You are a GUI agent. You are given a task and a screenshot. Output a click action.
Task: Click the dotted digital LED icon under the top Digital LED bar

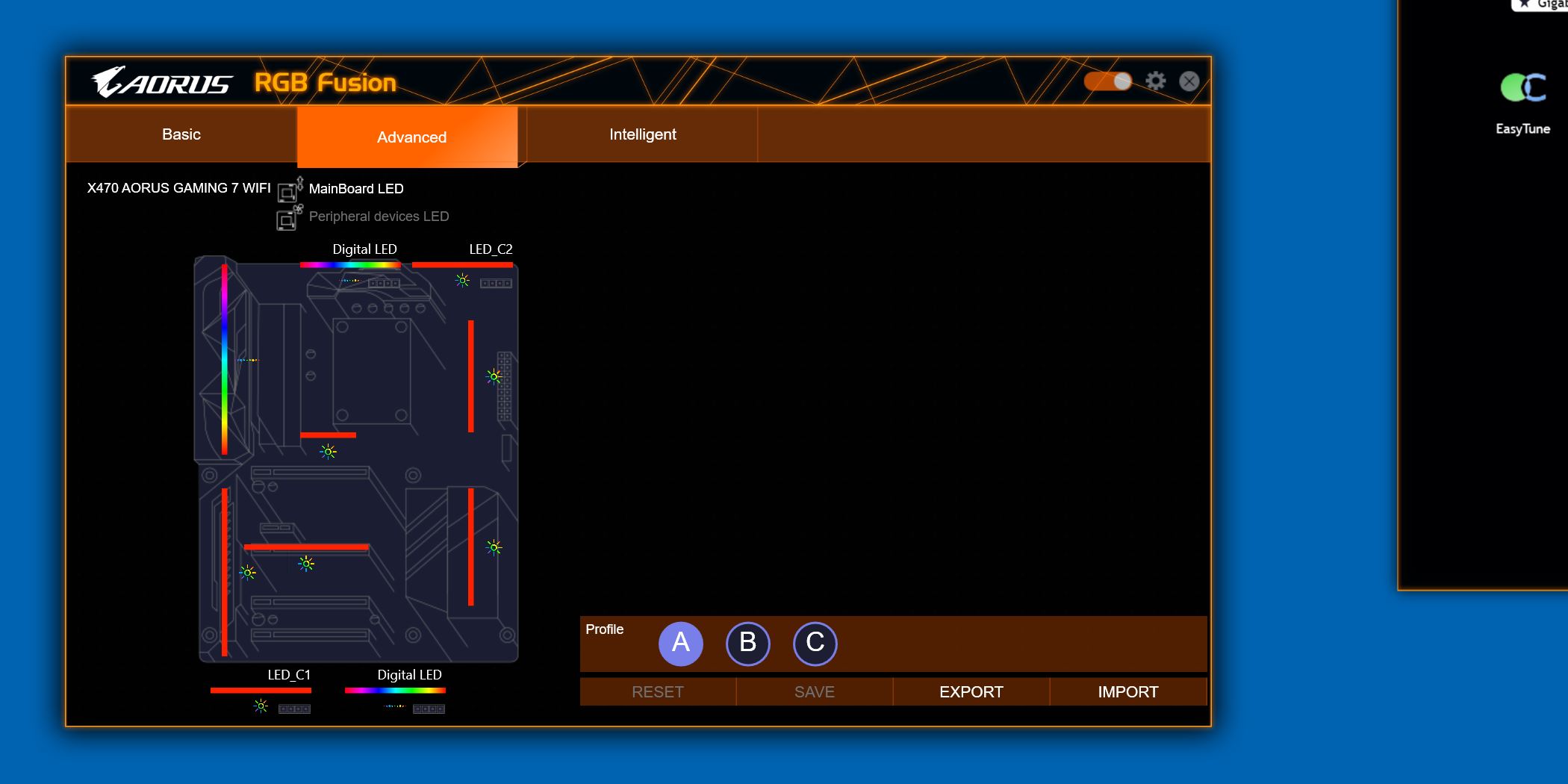(x=350, y=281)
